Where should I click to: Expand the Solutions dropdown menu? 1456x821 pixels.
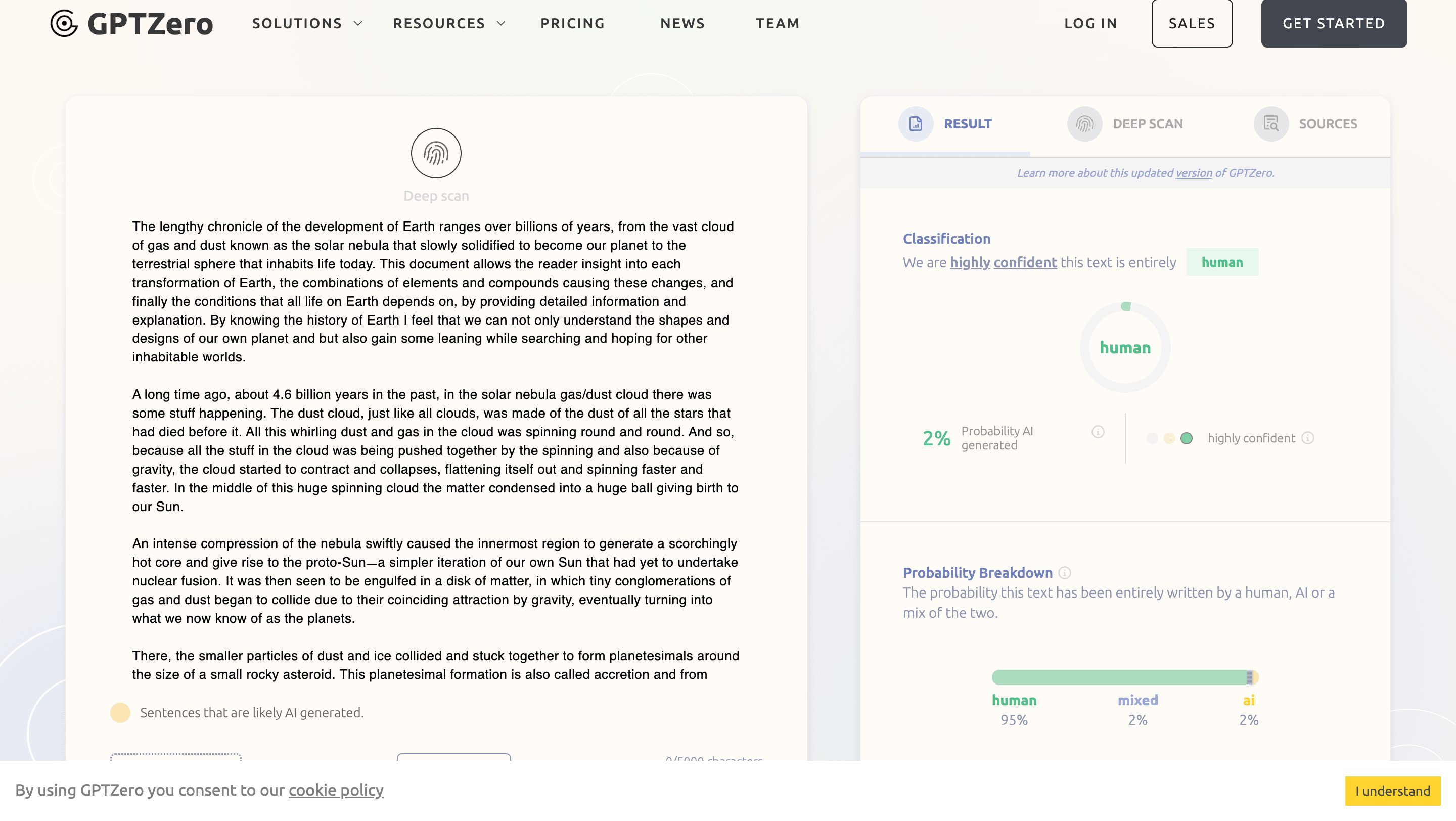(307, 23)
